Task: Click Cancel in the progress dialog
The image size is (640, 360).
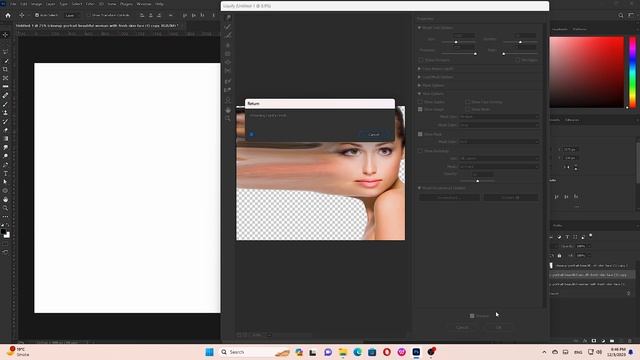Action: tap(374, 134)
